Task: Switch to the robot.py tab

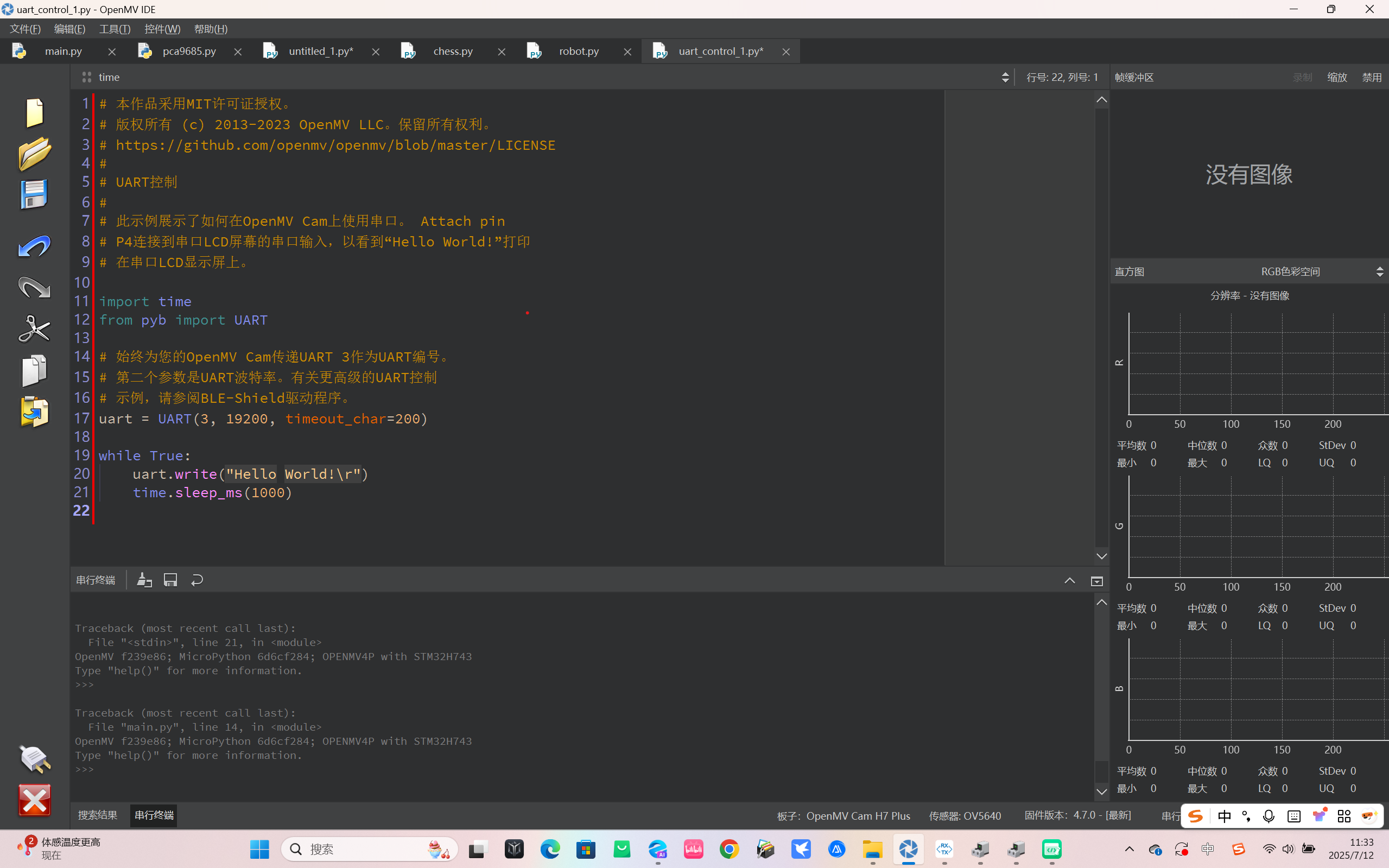Action: coord(579,51)
